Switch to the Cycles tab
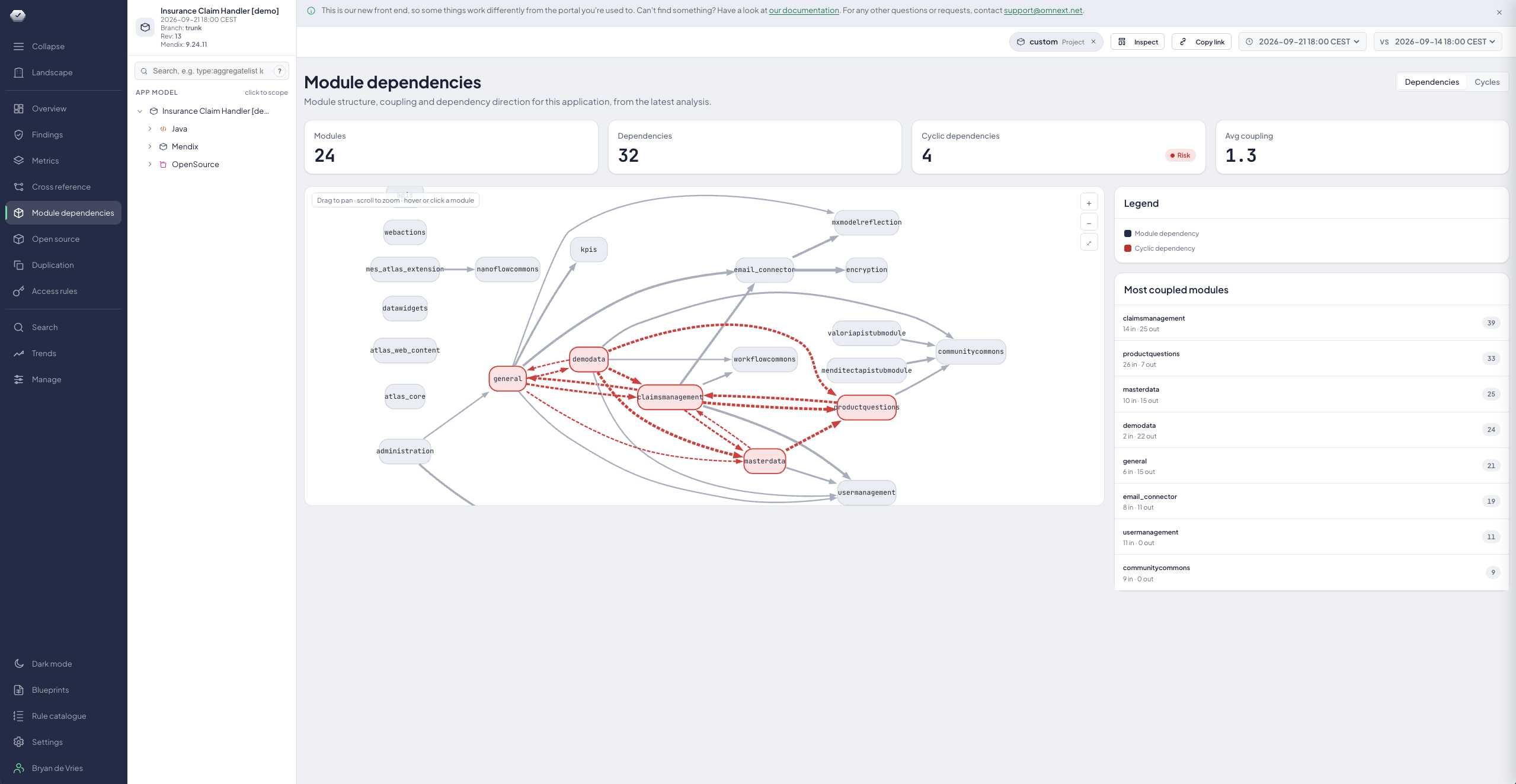 click(1487, 82)
